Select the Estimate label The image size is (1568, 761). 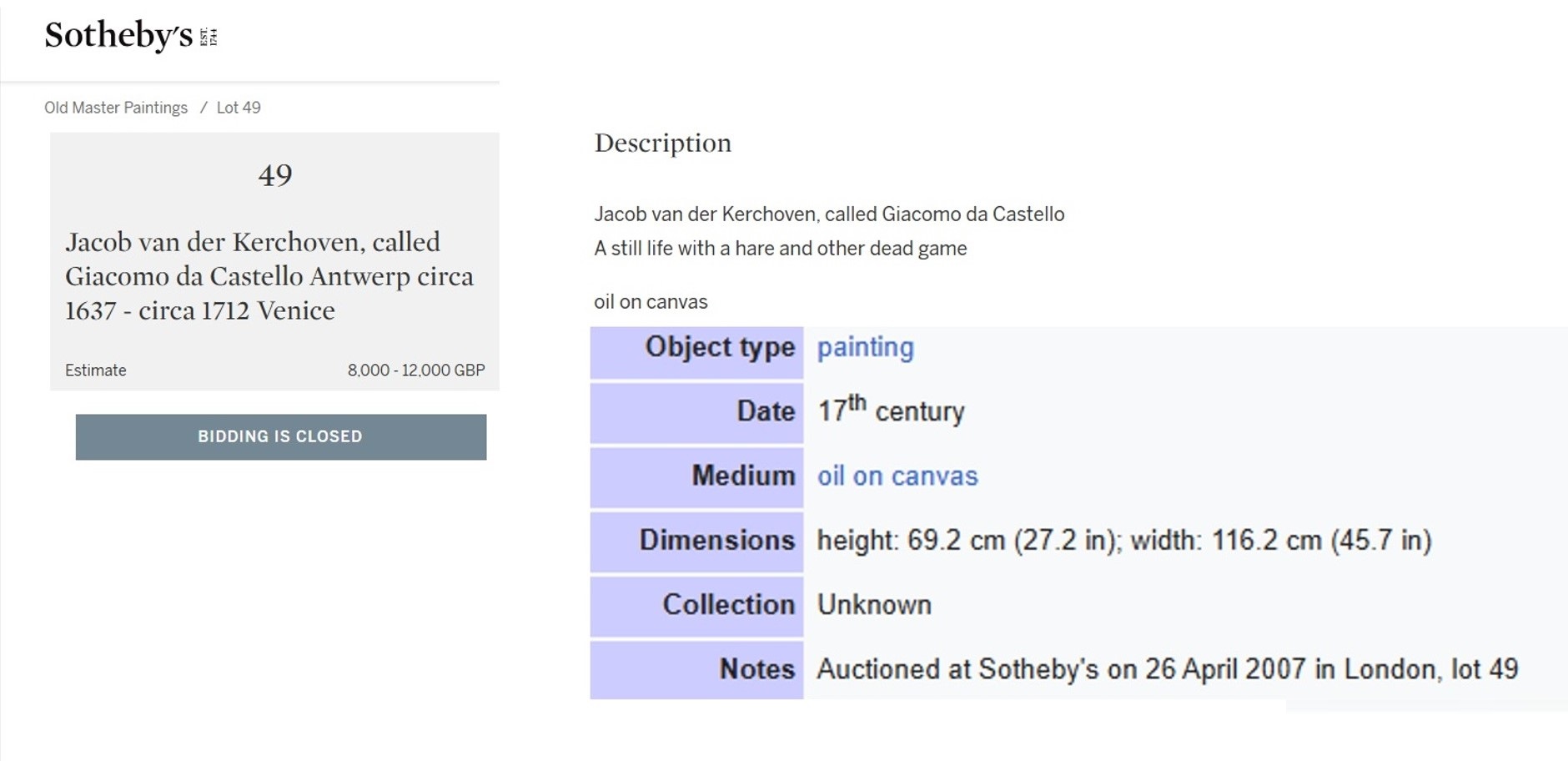[x=96, y=370]
